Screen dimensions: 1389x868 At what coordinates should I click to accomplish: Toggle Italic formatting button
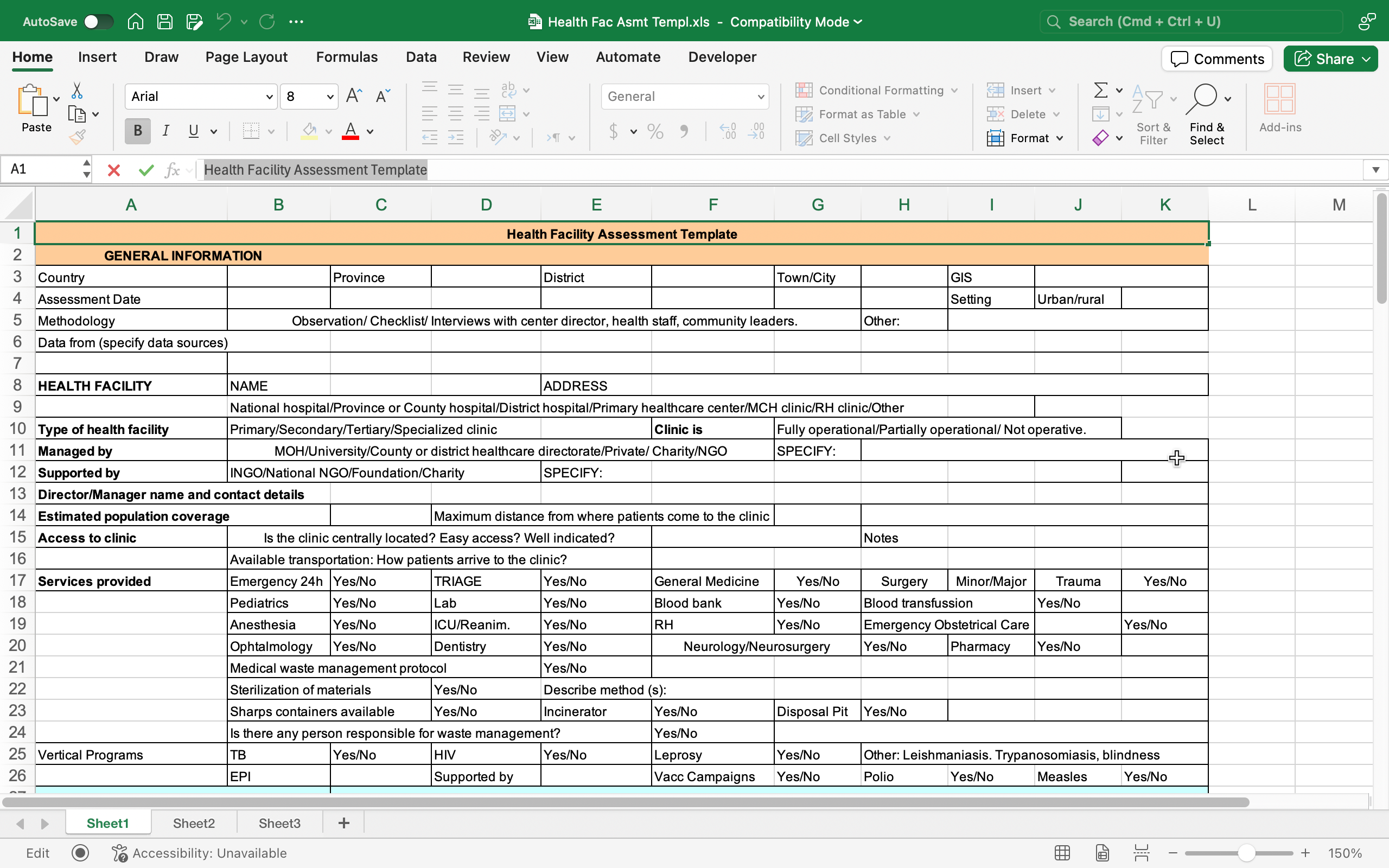[x=166, y=131]
